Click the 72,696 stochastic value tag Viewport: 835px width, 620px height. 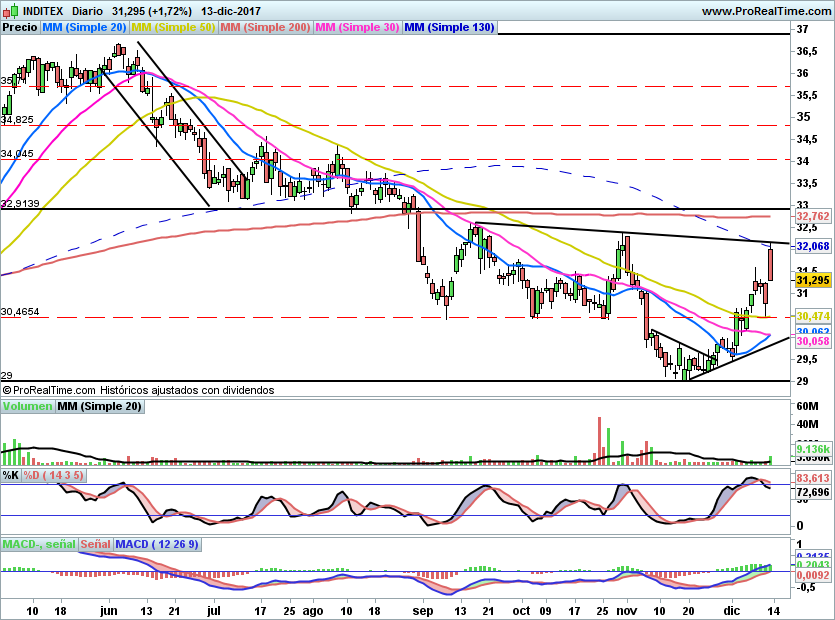coord(813,492)
